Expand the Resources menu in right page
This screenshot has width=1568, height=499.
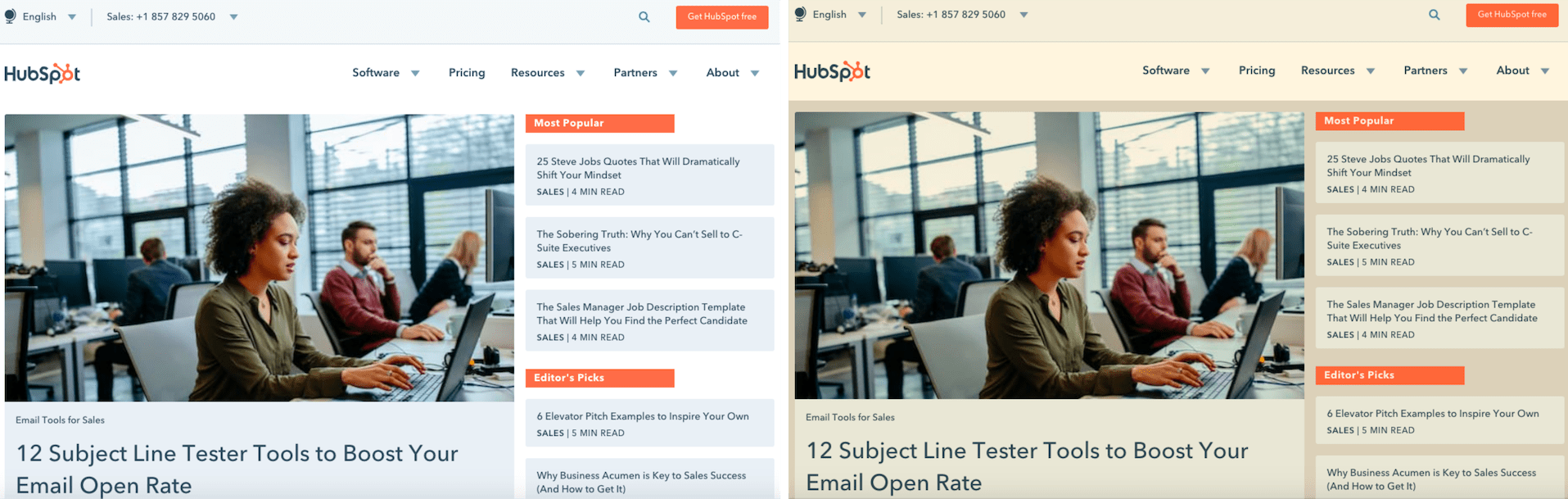coord(1338,70)
